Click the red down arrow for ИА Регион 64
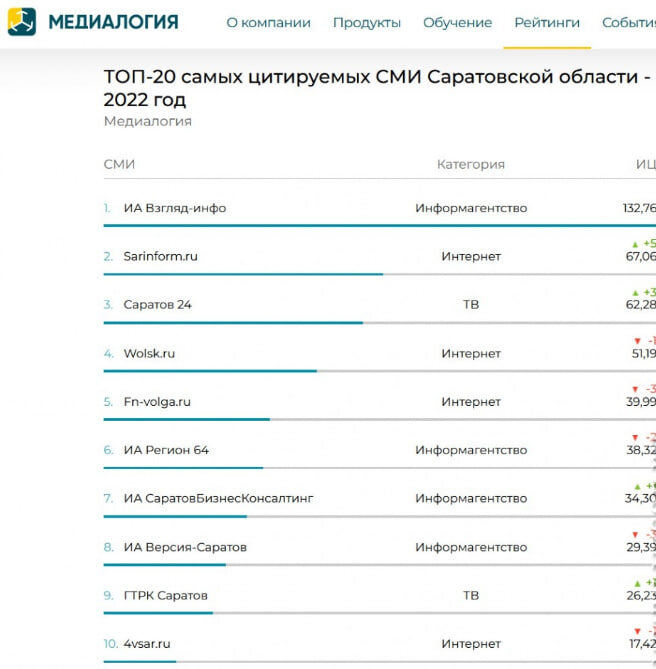The width and height of the screenshot is (656, 669). (635, 437)
